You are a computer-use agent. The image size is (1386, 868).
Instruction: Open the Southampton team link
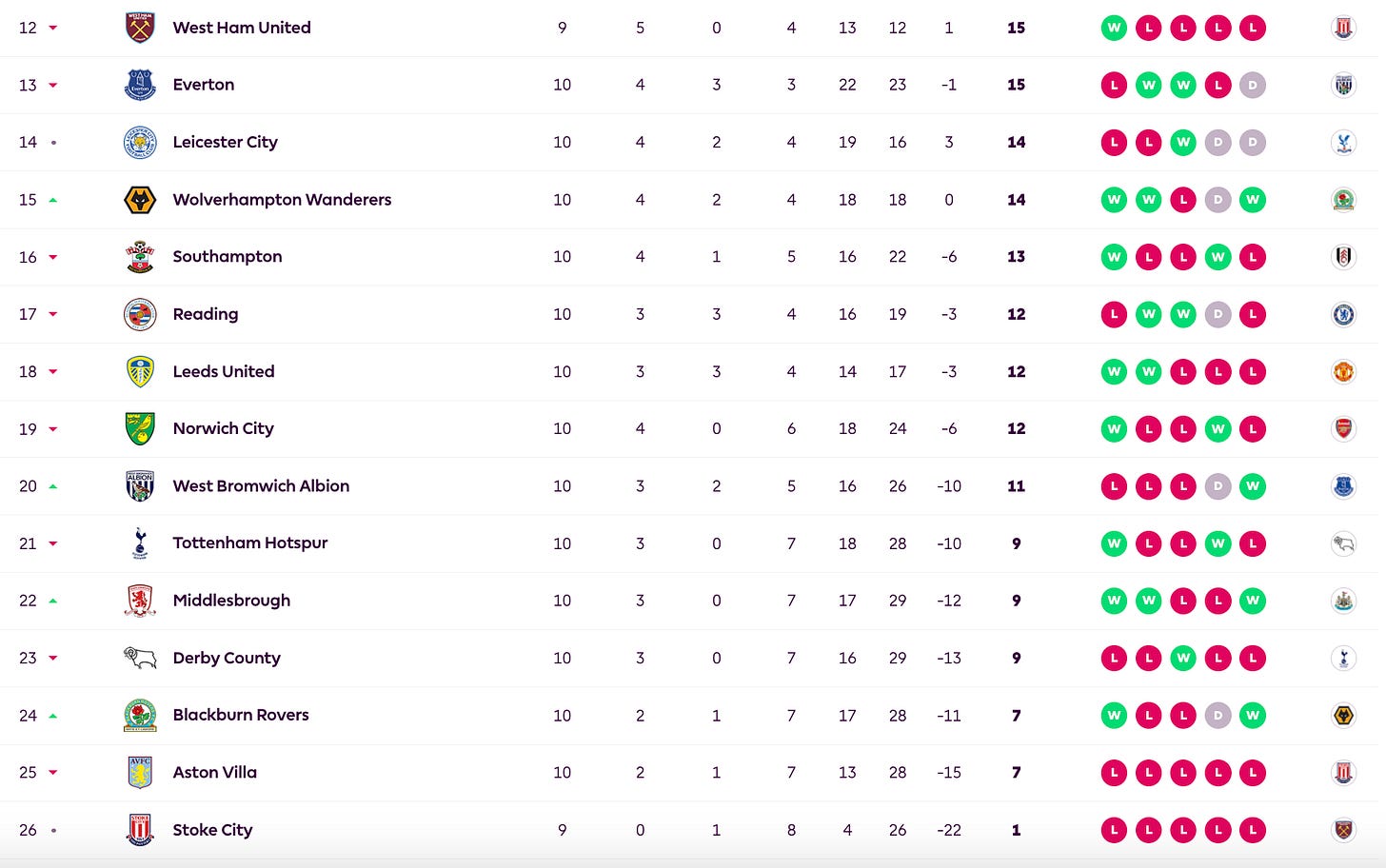click(x=228, y=256)
